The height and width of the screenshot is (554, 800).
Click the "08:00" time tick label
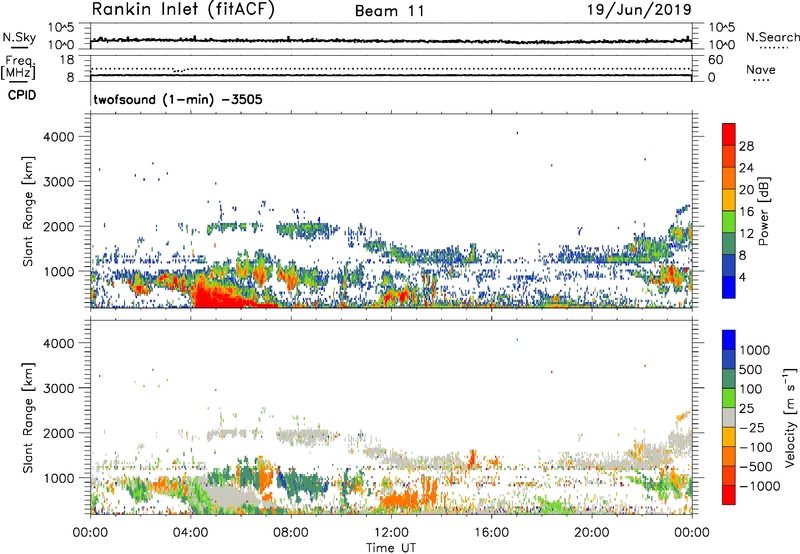(x=291, y=533)
